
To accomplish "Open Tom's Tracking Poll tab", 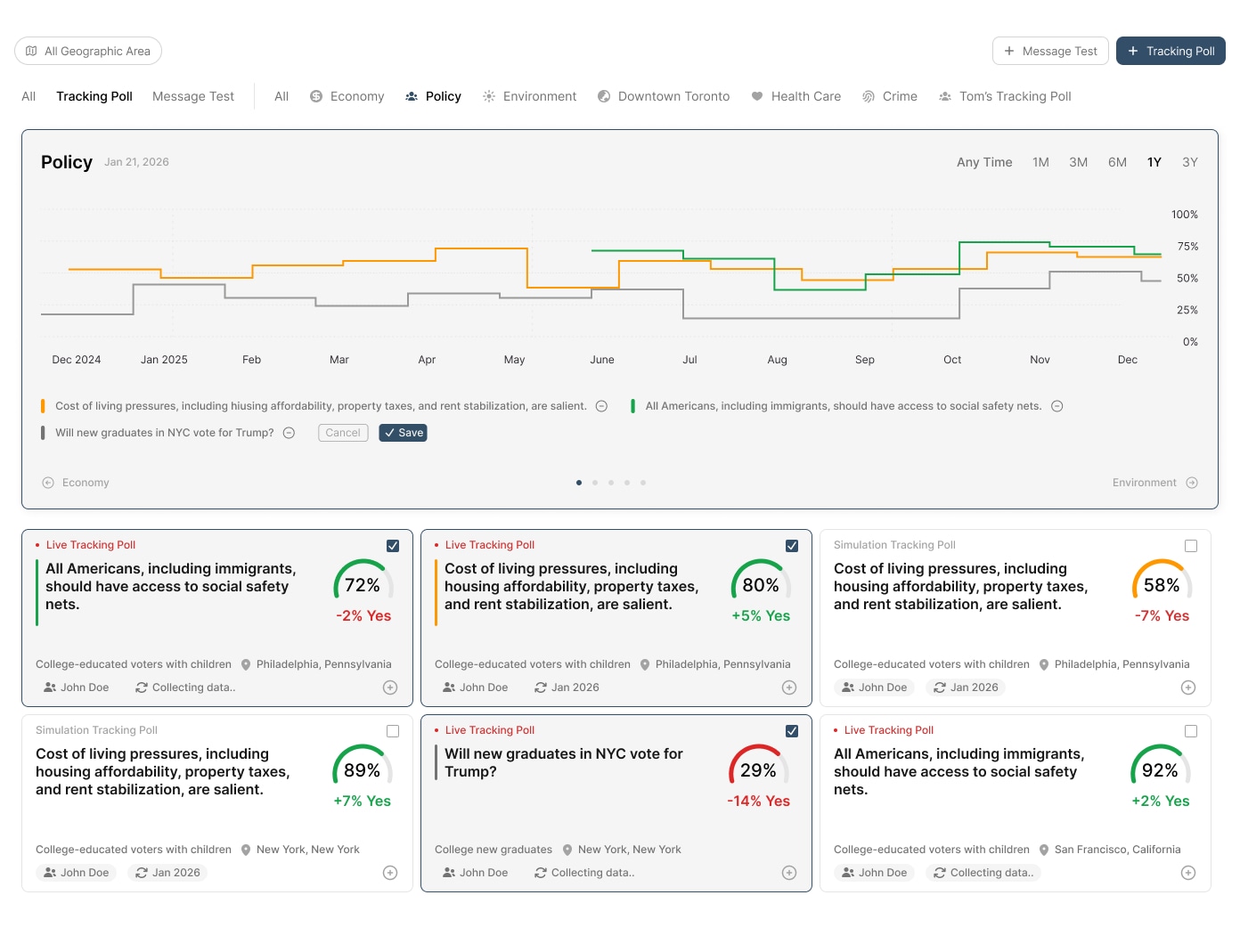I will tap(1005, 96).
